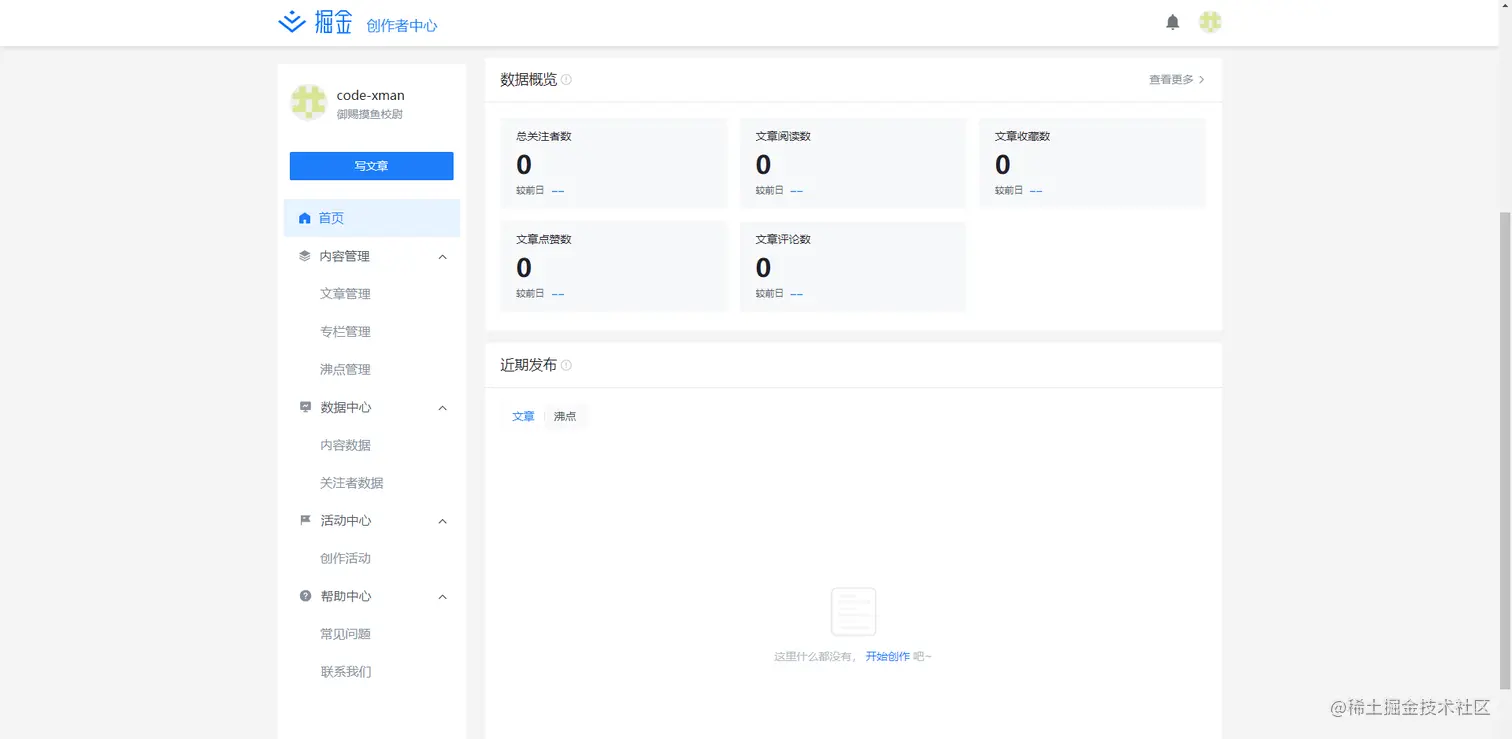Click the 近期发布 heading
The width and height of the screenshot is (1512, 739).
529,366
